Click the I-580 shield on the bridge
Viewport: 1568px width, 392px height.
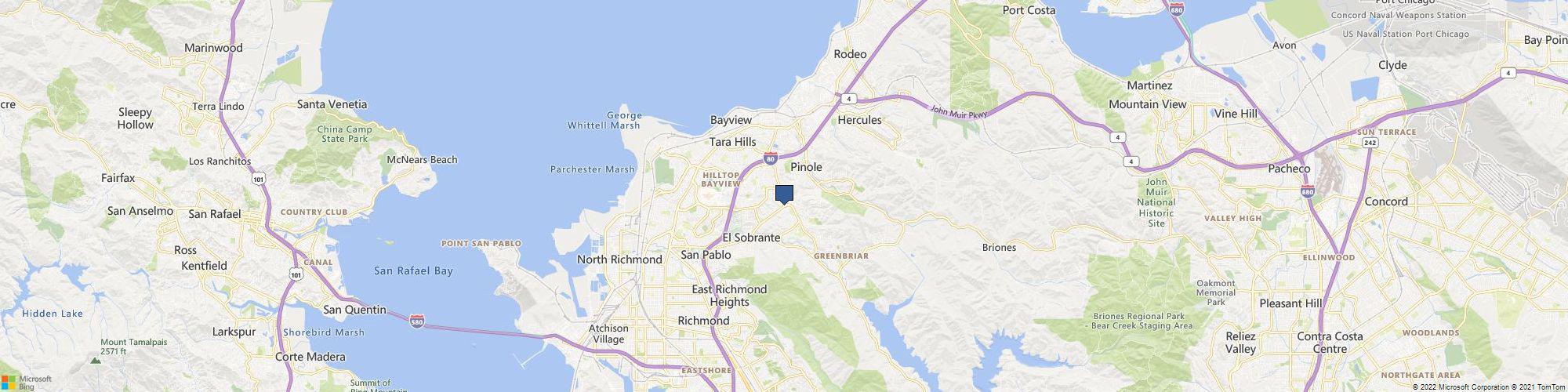[x=417, y=321]
